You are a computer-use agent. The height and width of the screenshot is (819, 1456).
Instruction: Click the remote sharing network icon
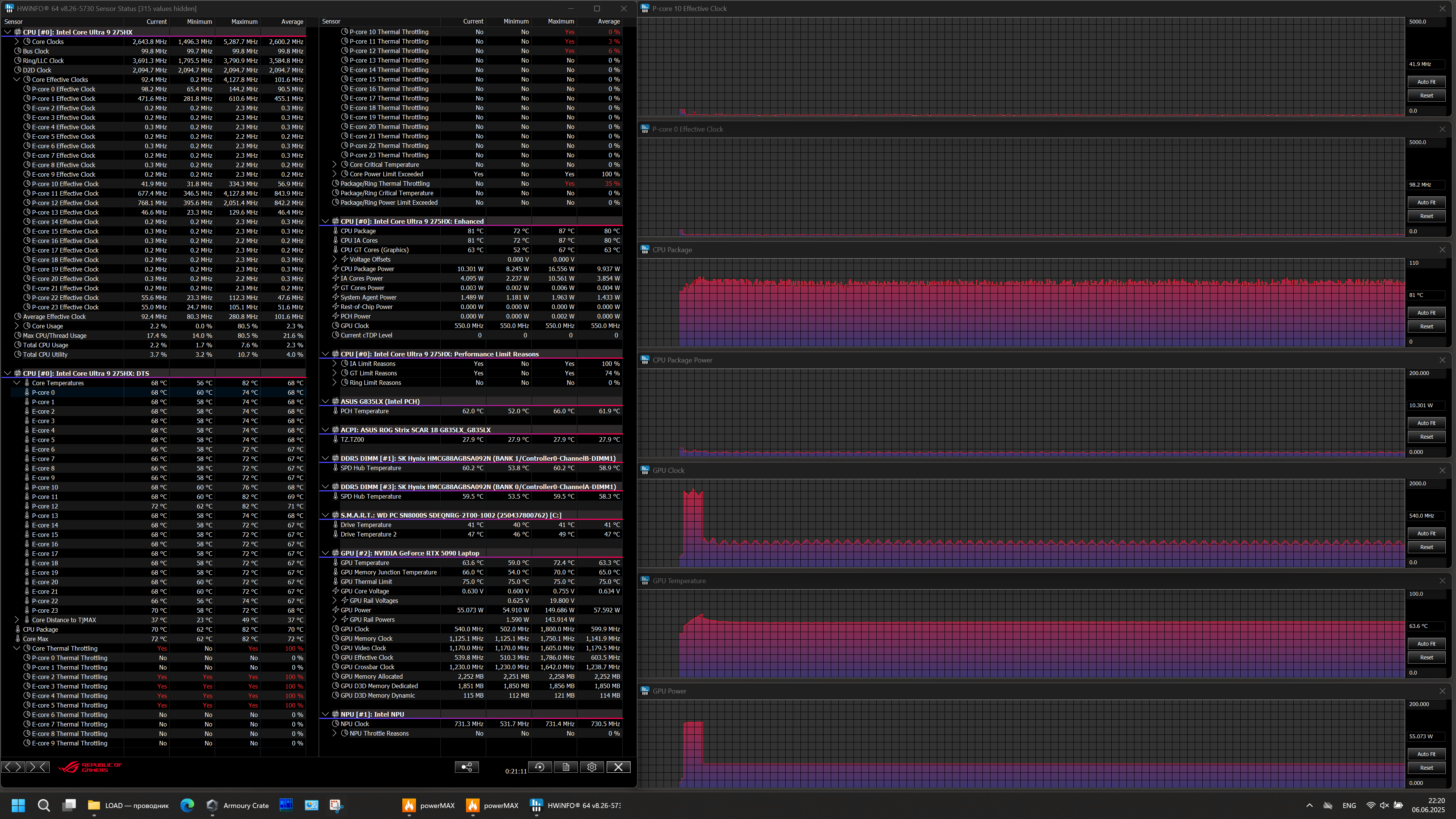[x=467, y=767]
